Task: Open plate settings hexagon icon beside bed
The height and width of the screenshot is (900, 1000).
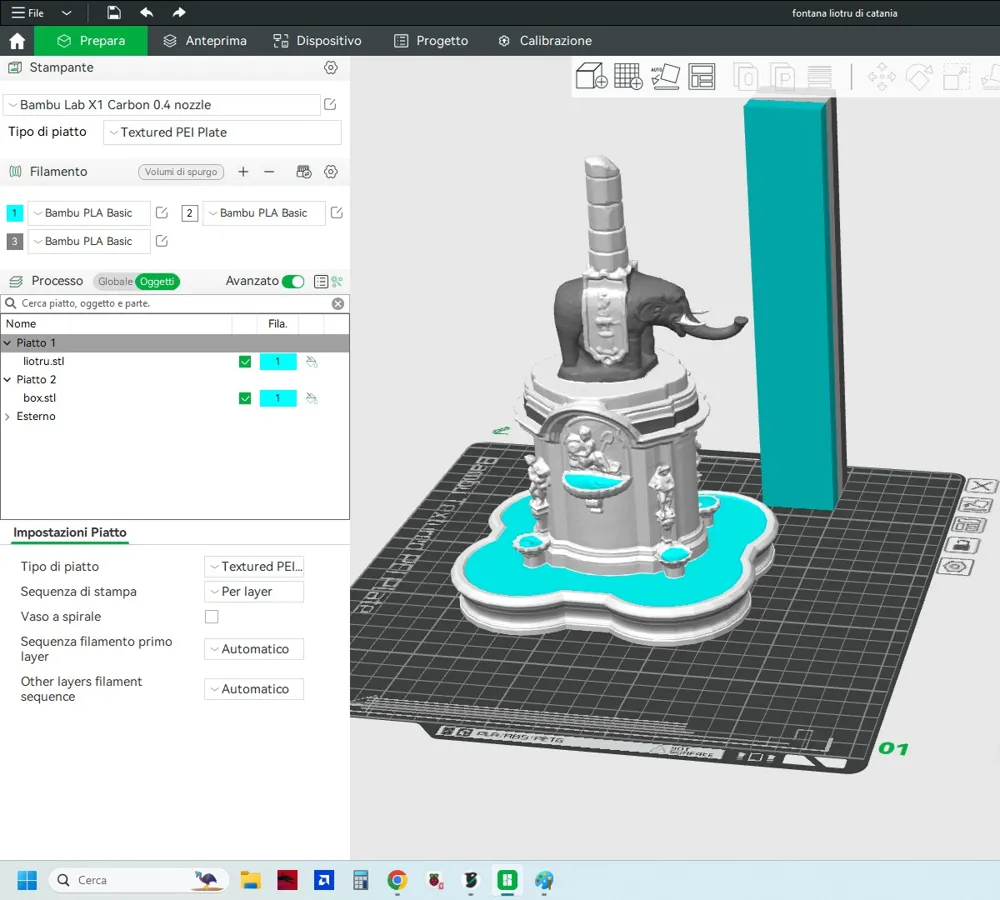Action: (957, 566)
